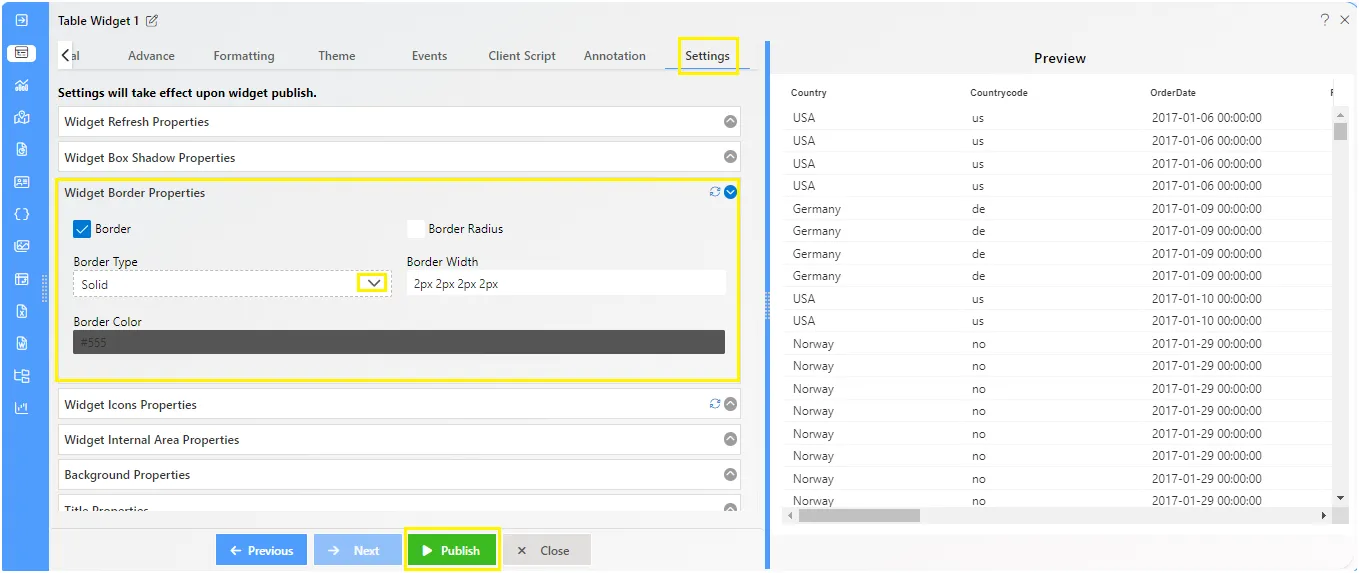Image resolution: width=1359 pixels, height=573 pixels.
Task: Click the reset icon in Widget Border Properties
Action: pyautogui.click(x=715, y=192)
